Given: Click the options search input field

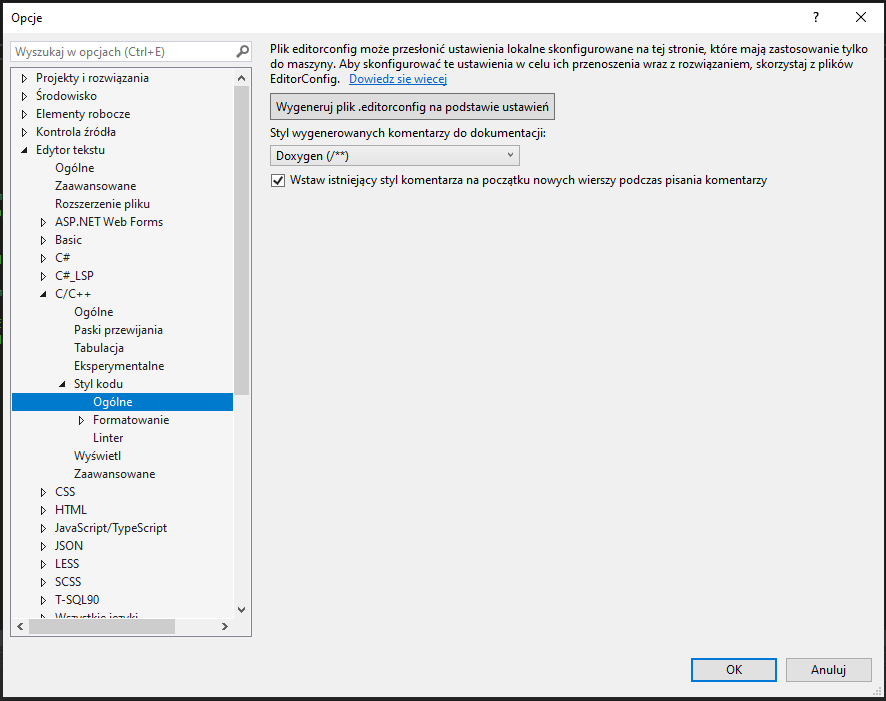Looking at the screenshot, I should (122, 51).
